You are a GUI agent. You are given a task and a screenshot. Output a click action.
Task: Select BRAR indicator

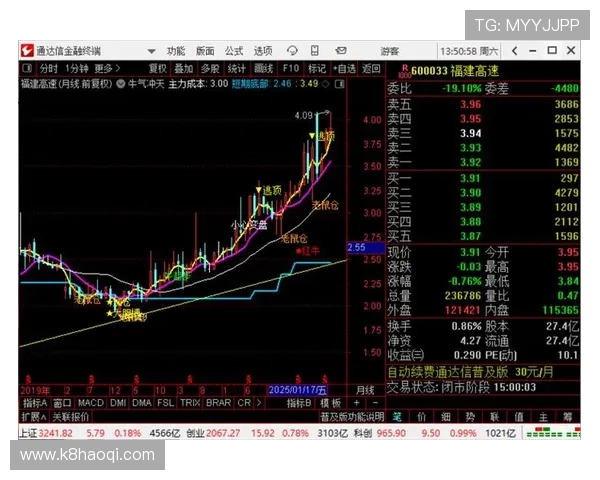click(x=218, y=403)
